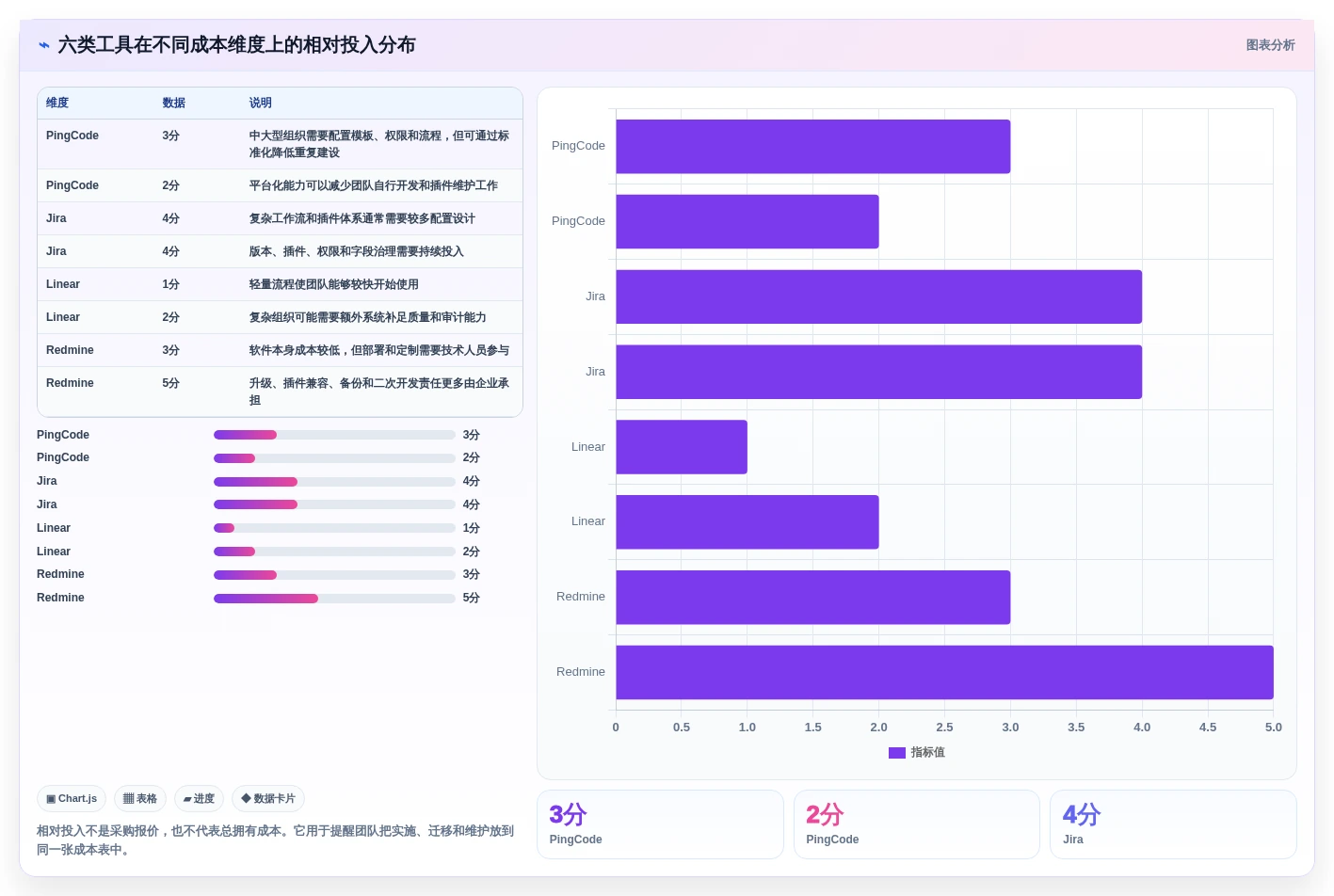Click the PingCode 3分 progress bar
1334x896 pixels.
click(334, 435)
